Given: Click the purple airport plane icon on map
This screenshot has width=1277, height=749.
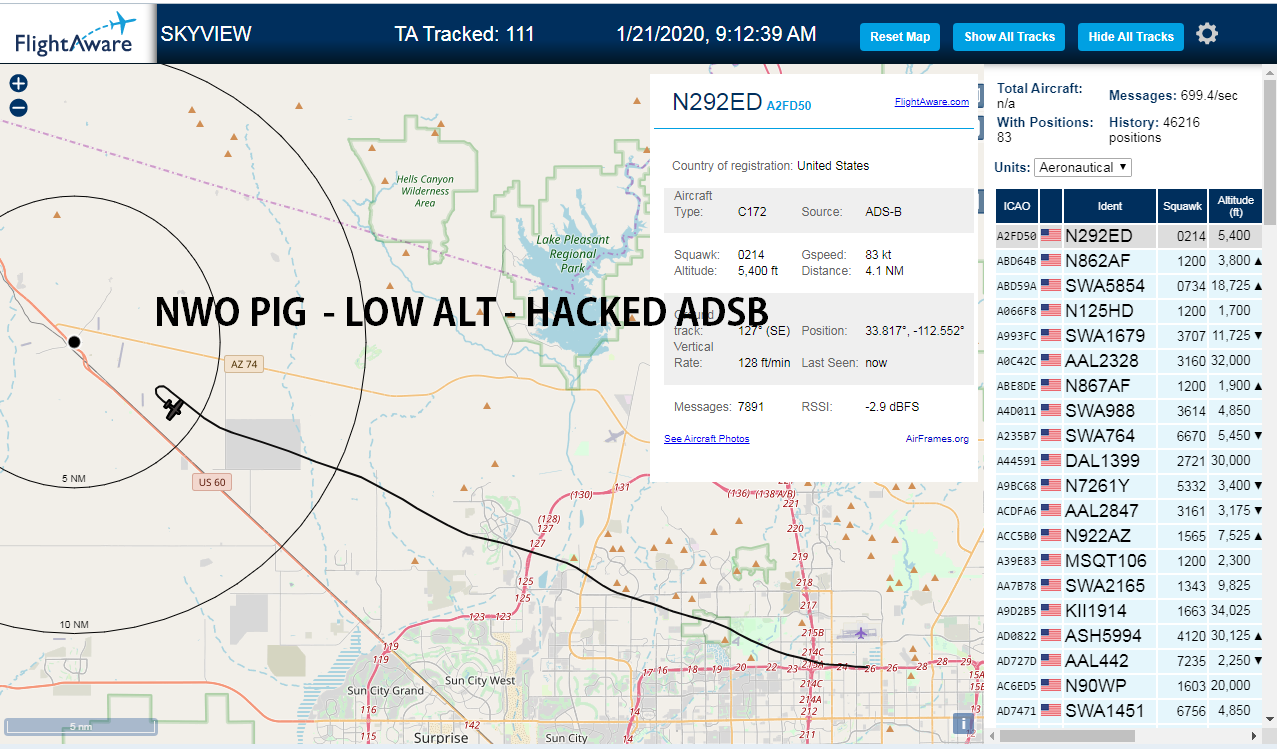Looking at the screenshot, I should [862, 632].
